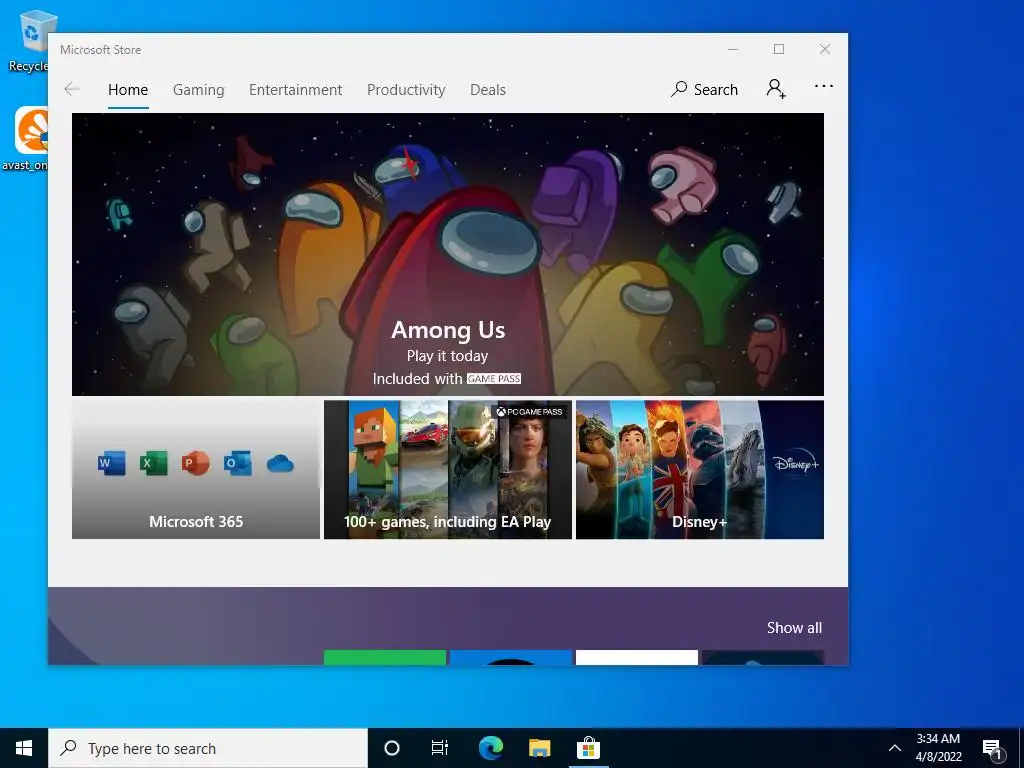Open the Action Center notifications
Viewport: 1024px width, 768px height.
coord(993,748)
